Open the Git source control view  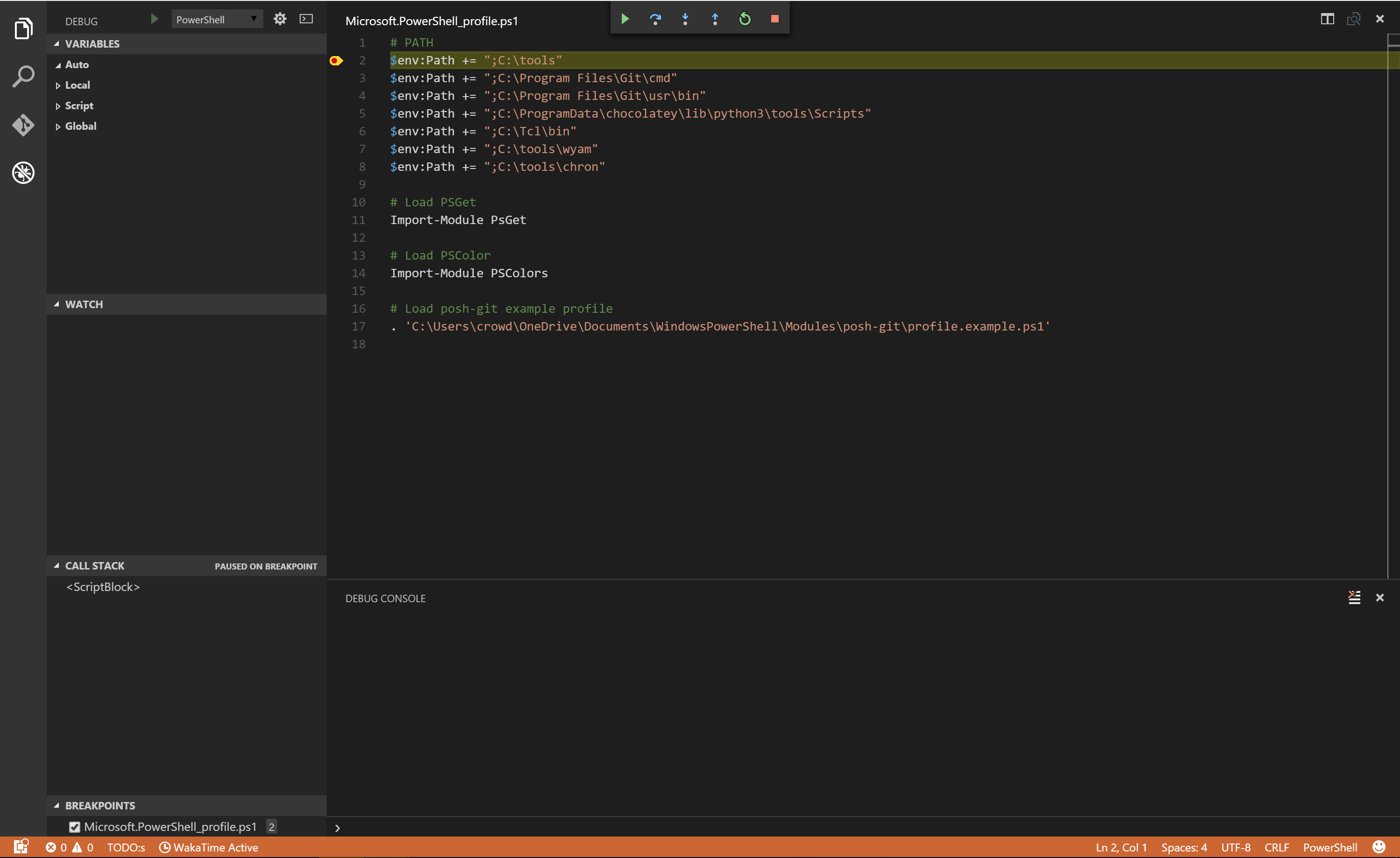point(23,125)
